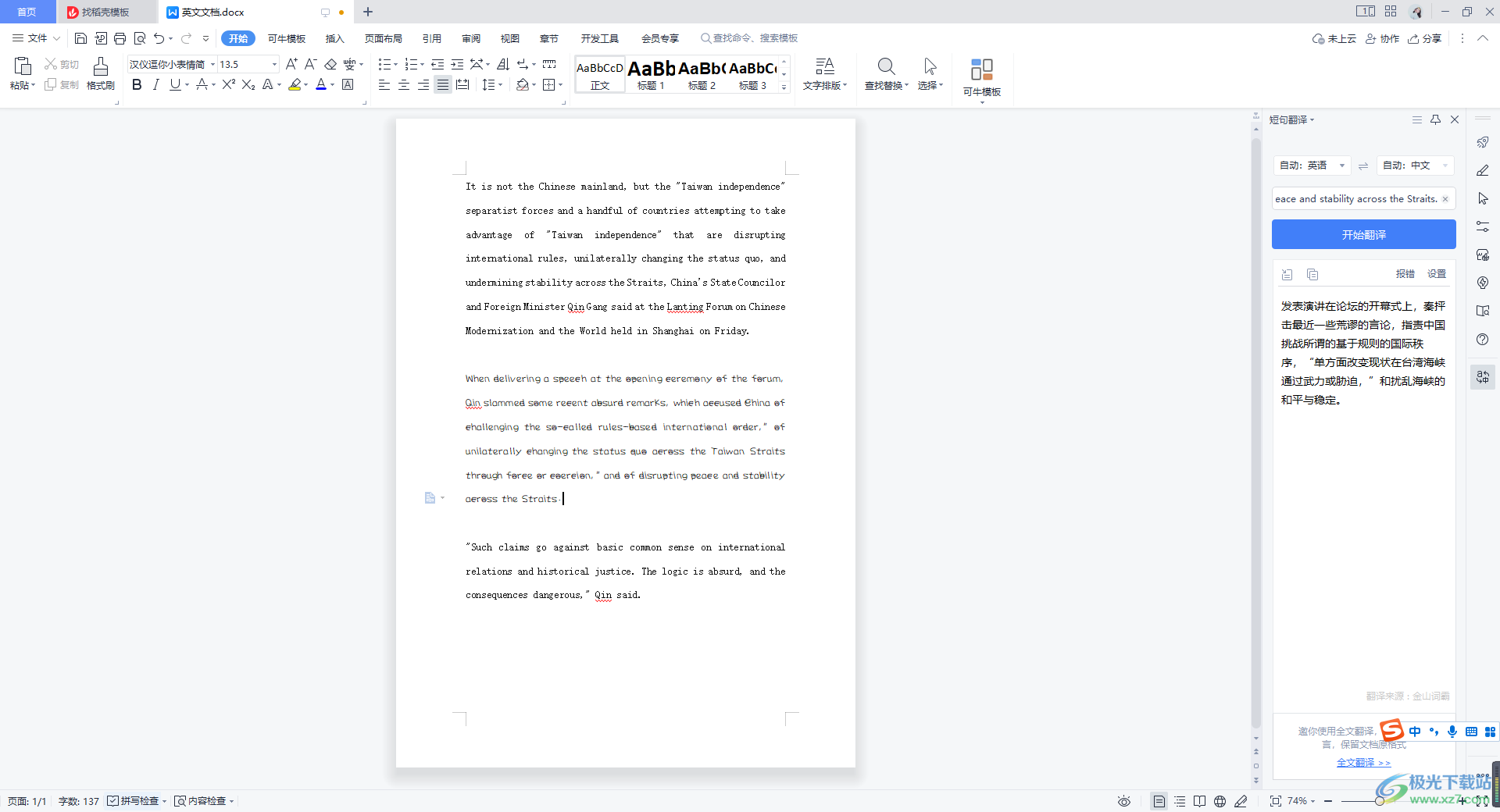Align text right
The width and height of the screenshot is (1500, 812).
(423, 84)
